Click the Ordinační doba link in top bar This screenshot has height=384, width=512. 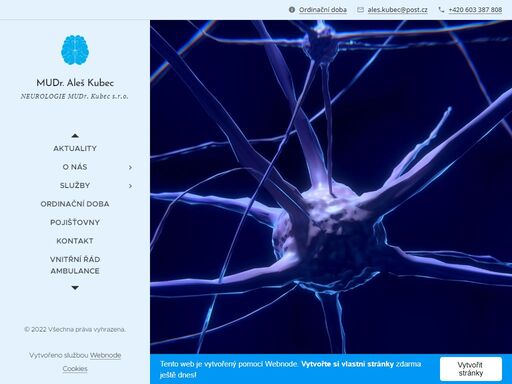(x=323, y=10)
